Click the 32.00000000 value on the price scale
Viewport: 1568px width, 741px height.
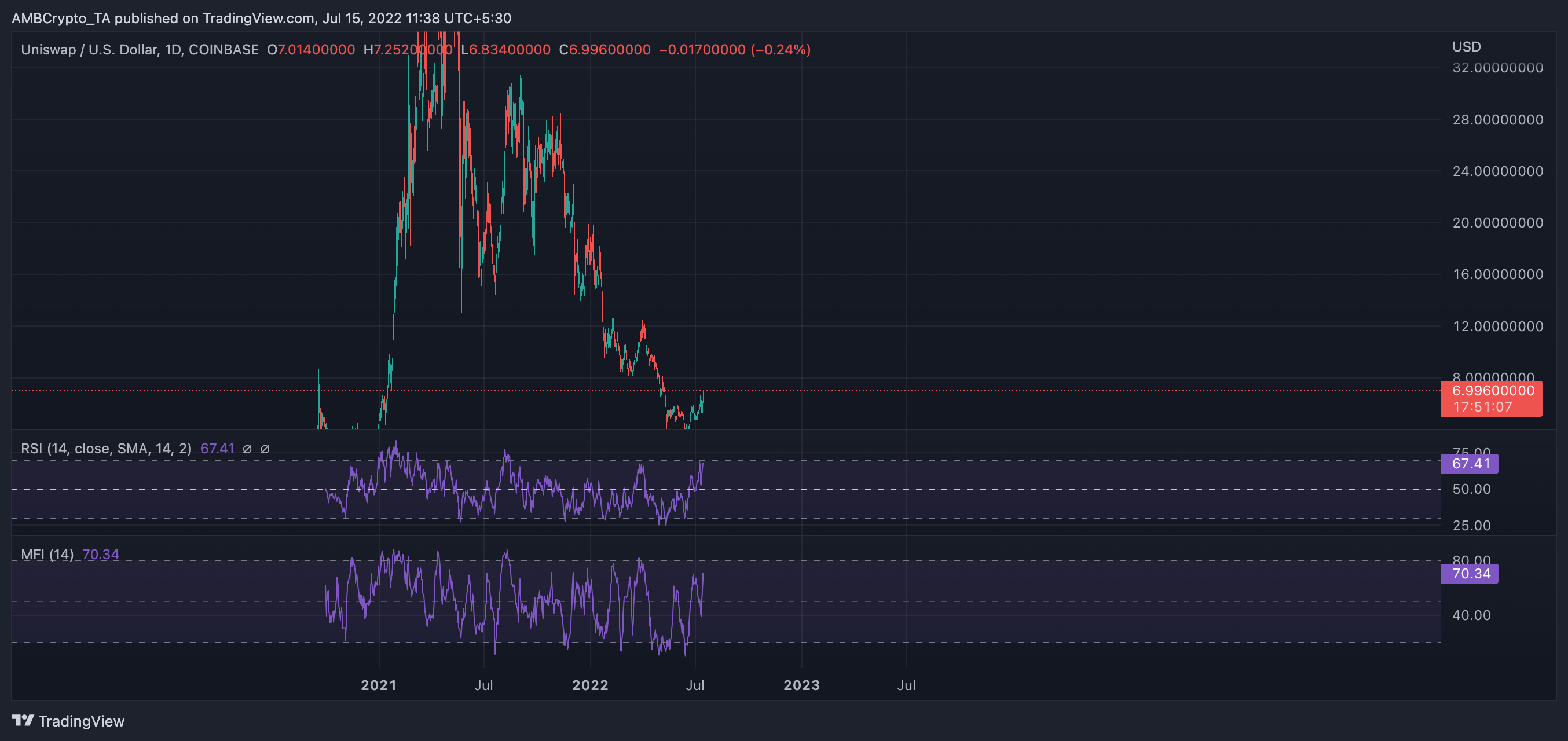tap(1501, 68)
